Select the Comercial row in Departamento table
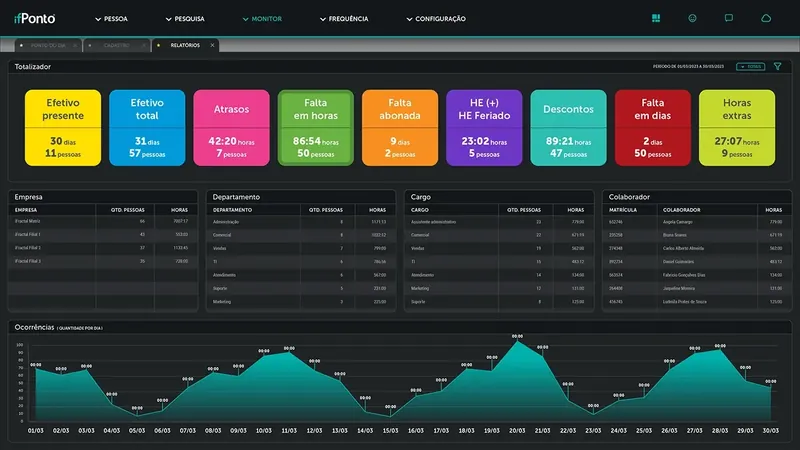Image resolution: width=800 pixels, height=450 pixels. pyautogui.click(x=301, y=235)
